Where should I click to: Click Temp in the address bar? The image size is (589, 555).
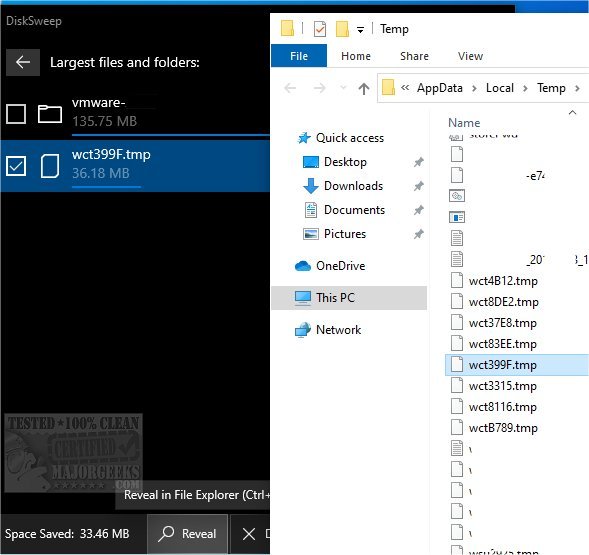click(x=551, y=88)
